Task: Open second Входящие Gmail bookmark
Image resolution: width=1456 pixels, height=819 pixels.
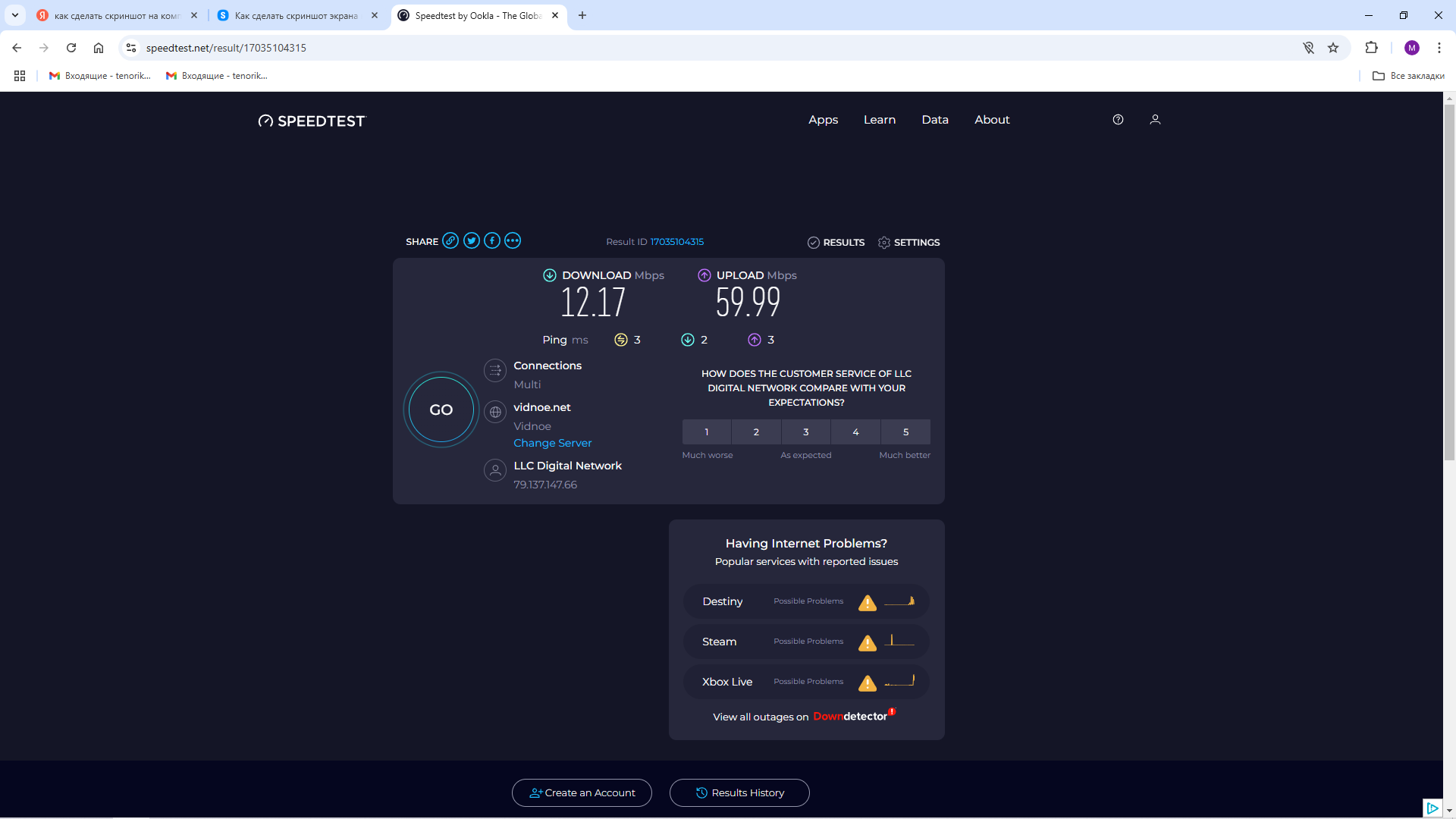Action: tap(217, 76)
